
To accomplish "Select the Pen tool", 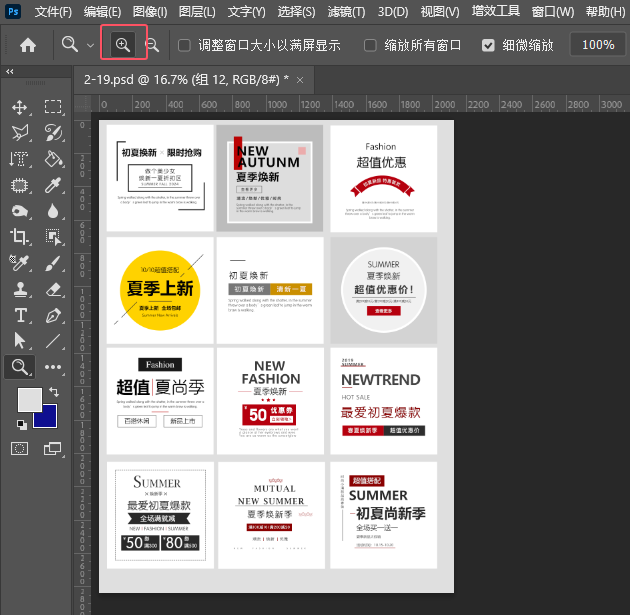I will click(53, 315).
